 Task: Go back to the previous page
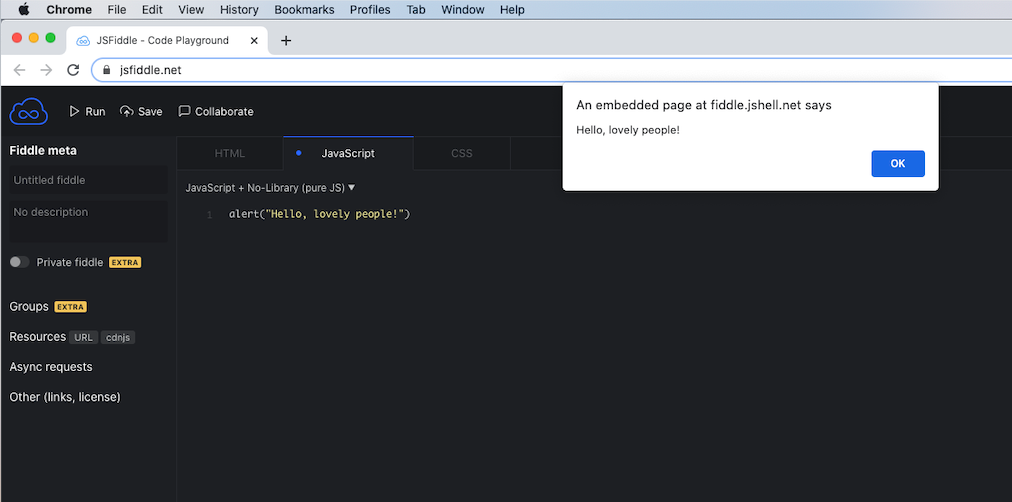coord(20,70)
